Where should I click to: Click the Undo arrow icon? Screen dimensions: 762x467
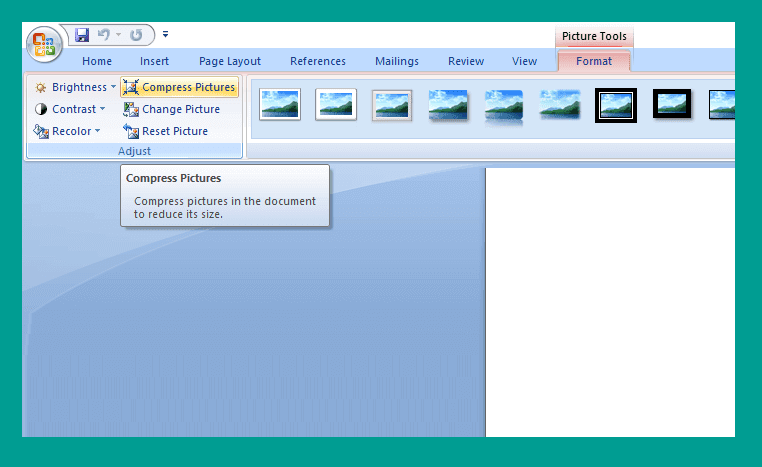click(x=104, y=35)
